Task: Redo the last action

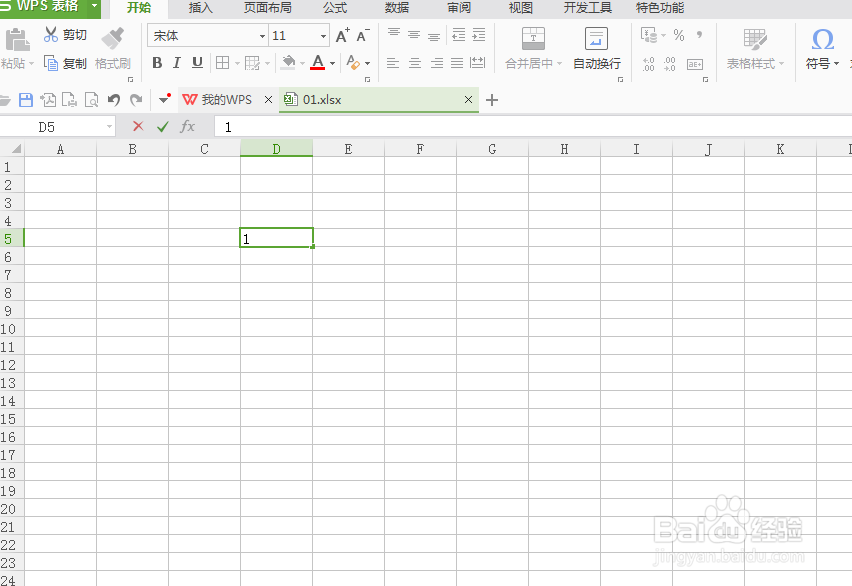Action: [136, 100]
